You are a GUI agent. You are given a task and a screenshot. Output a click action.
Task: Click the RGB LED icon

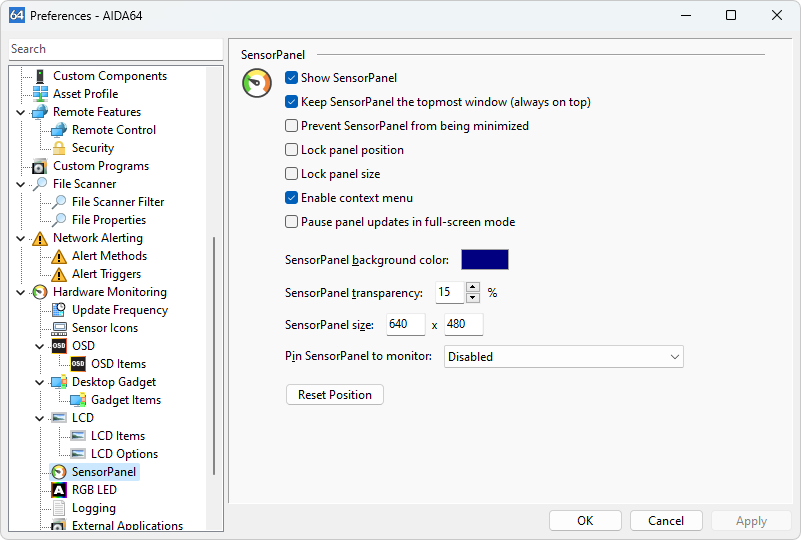(x=59, y=490)
